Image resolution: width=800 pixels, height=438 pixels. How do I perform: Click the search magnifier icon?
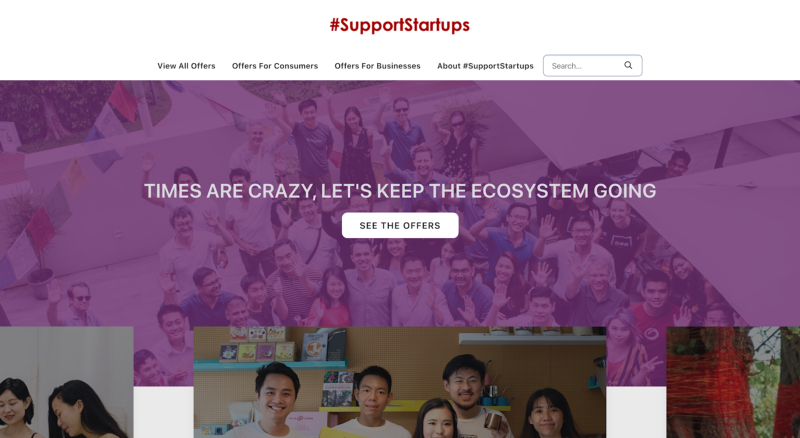(x=628, y=65)
